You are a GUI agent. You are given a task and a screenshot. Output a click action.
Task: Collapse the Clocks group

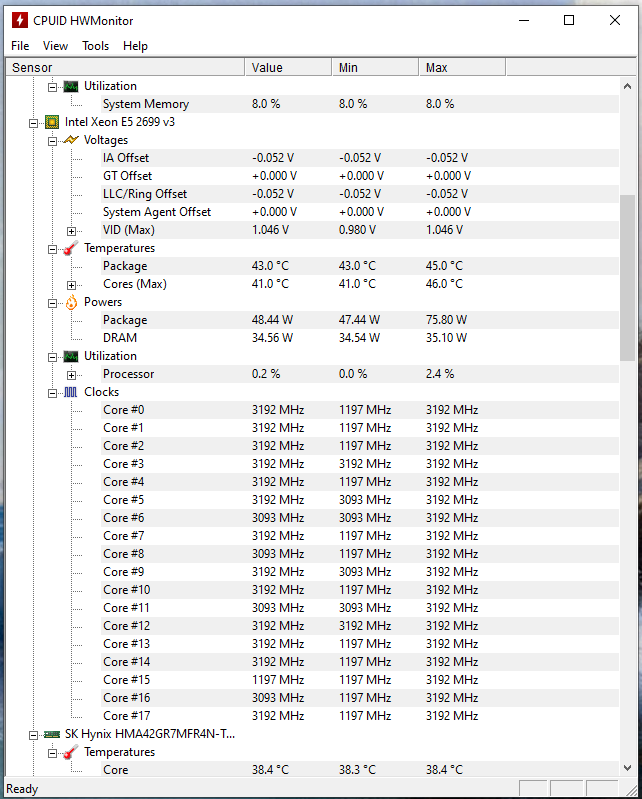point(52,393)
